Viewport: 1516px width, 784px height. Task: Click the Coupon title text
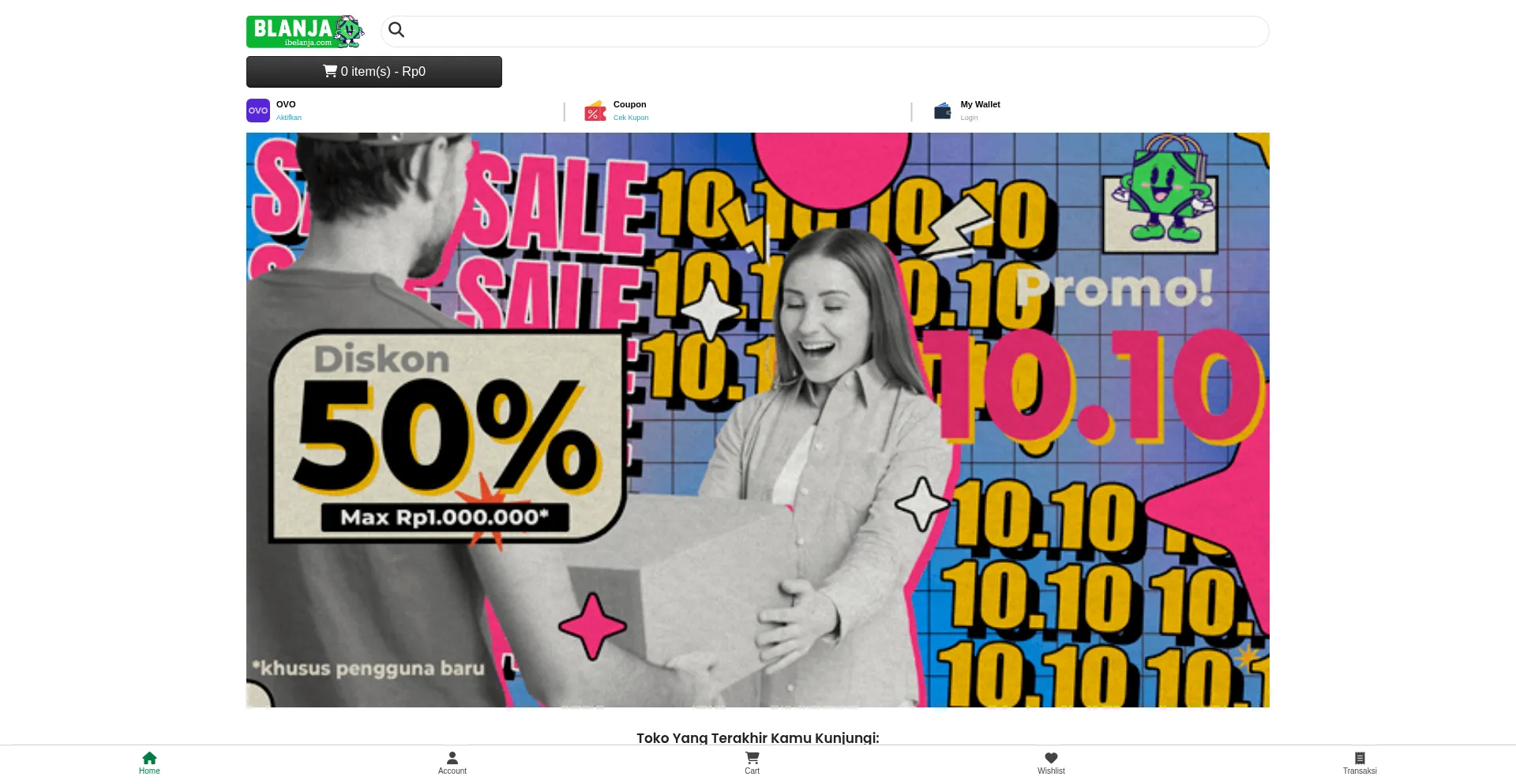pos(629,104)
